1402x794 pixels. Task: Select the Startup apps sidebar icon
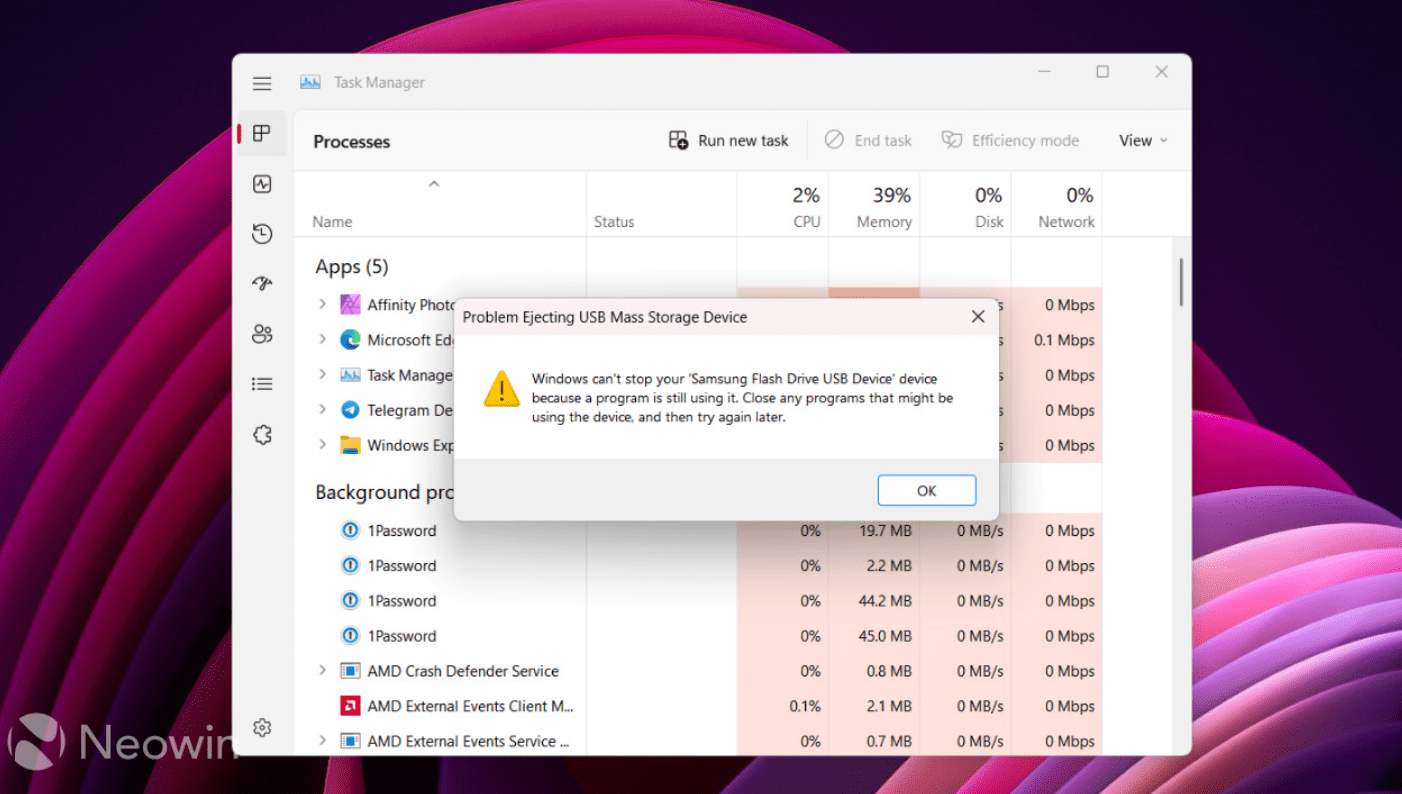click(262, 283)
